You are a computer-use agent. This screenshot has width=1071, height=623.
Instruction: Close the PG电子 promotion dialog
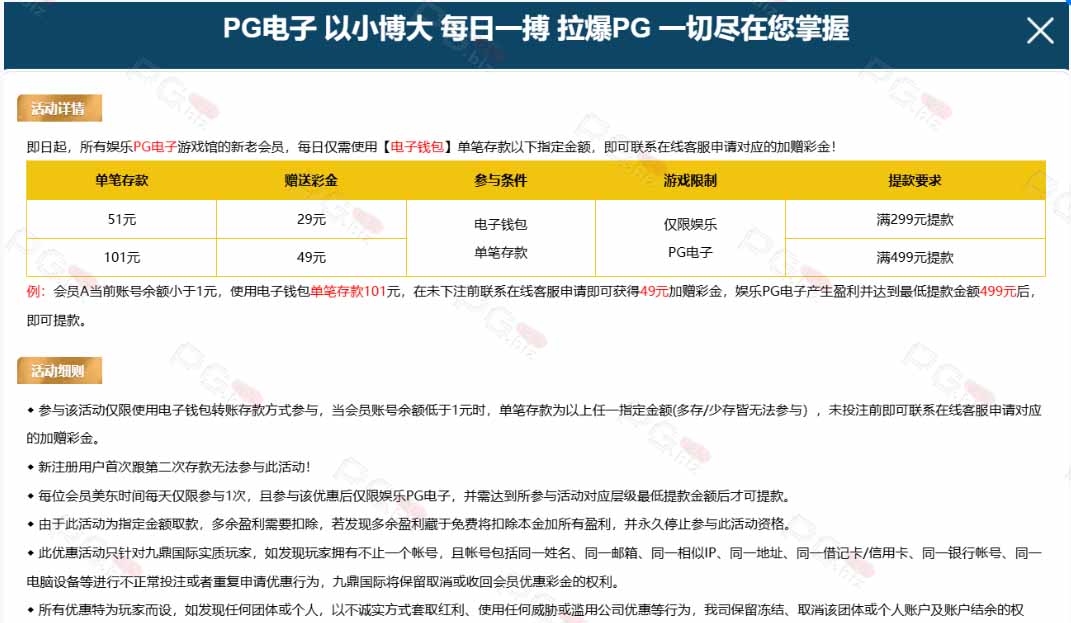pyautogui.click(x=1040, y=31)
